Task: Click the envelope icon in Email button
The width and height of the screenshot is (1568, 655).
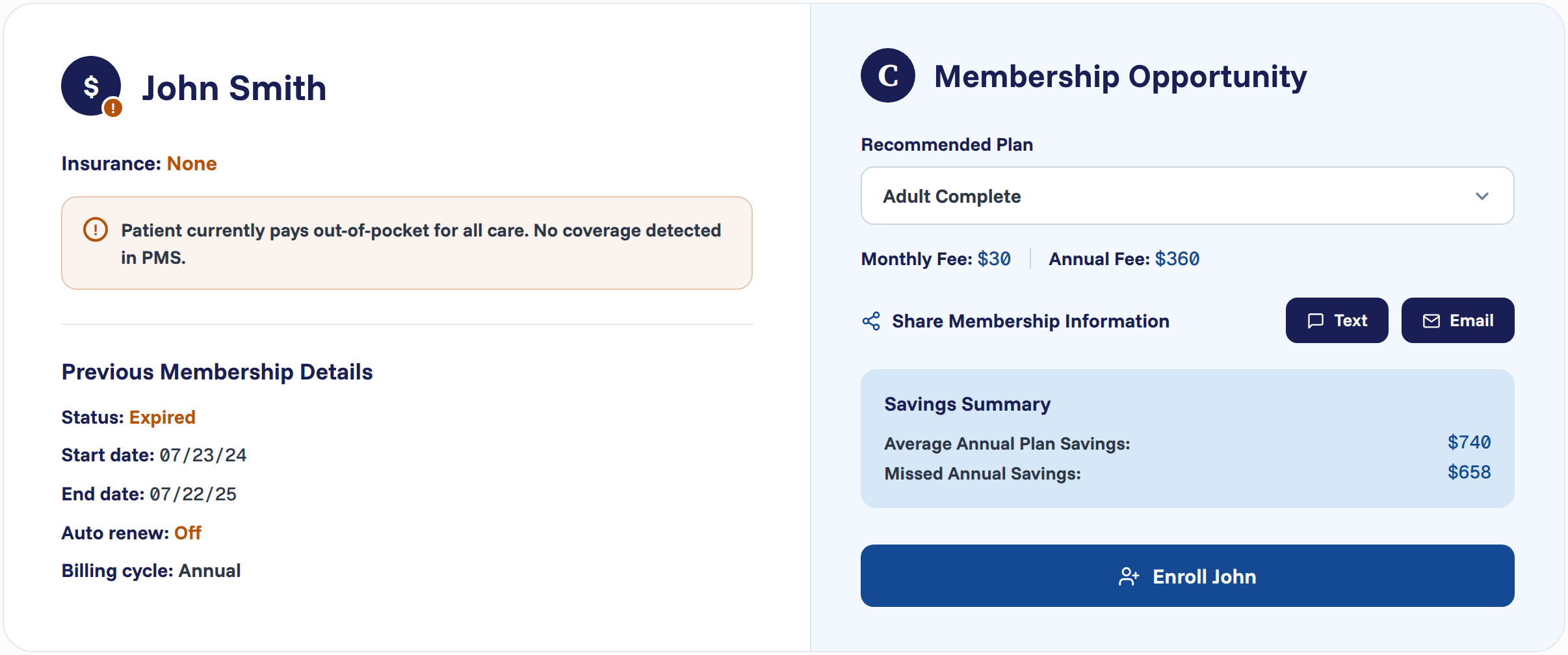Action: [1431, 321]
